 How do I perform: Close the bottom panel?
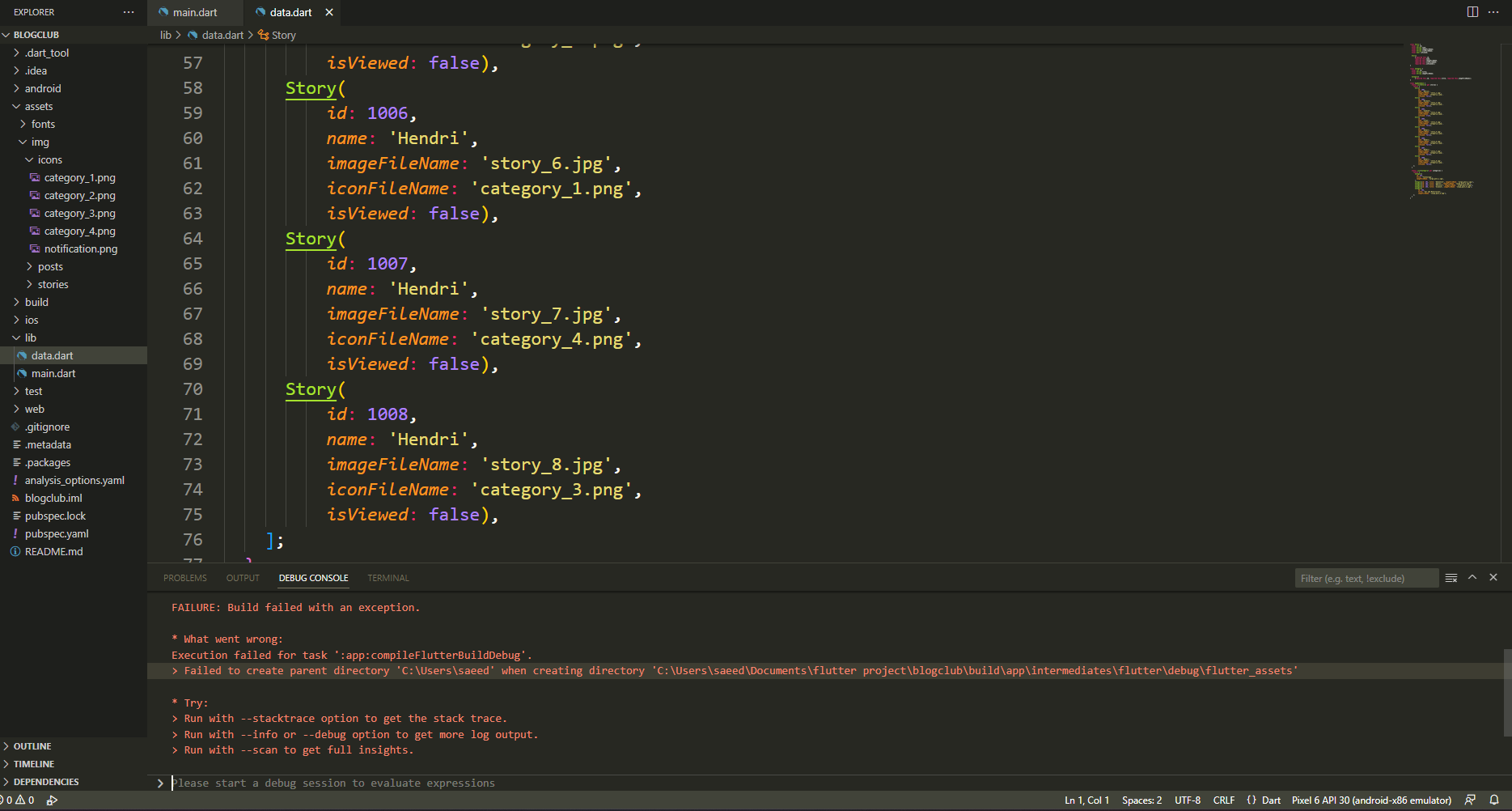coord(1493,577)
